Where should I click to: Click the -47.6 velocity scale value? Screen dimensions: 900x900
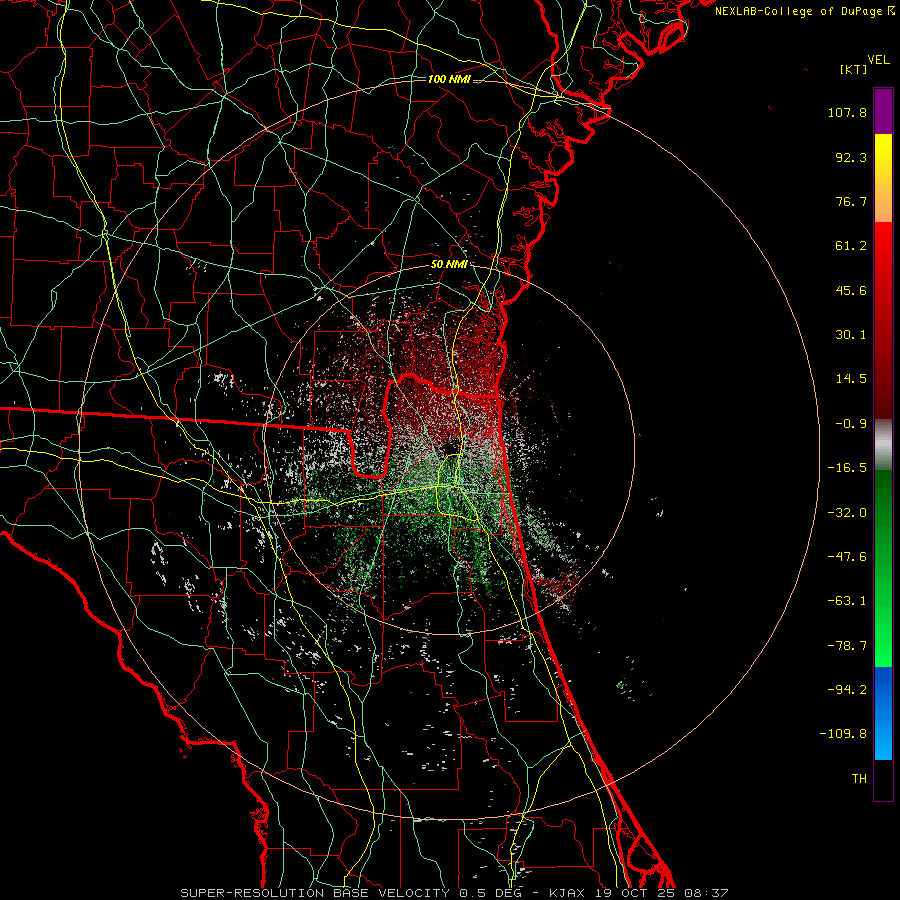click(x=847, y=557)
